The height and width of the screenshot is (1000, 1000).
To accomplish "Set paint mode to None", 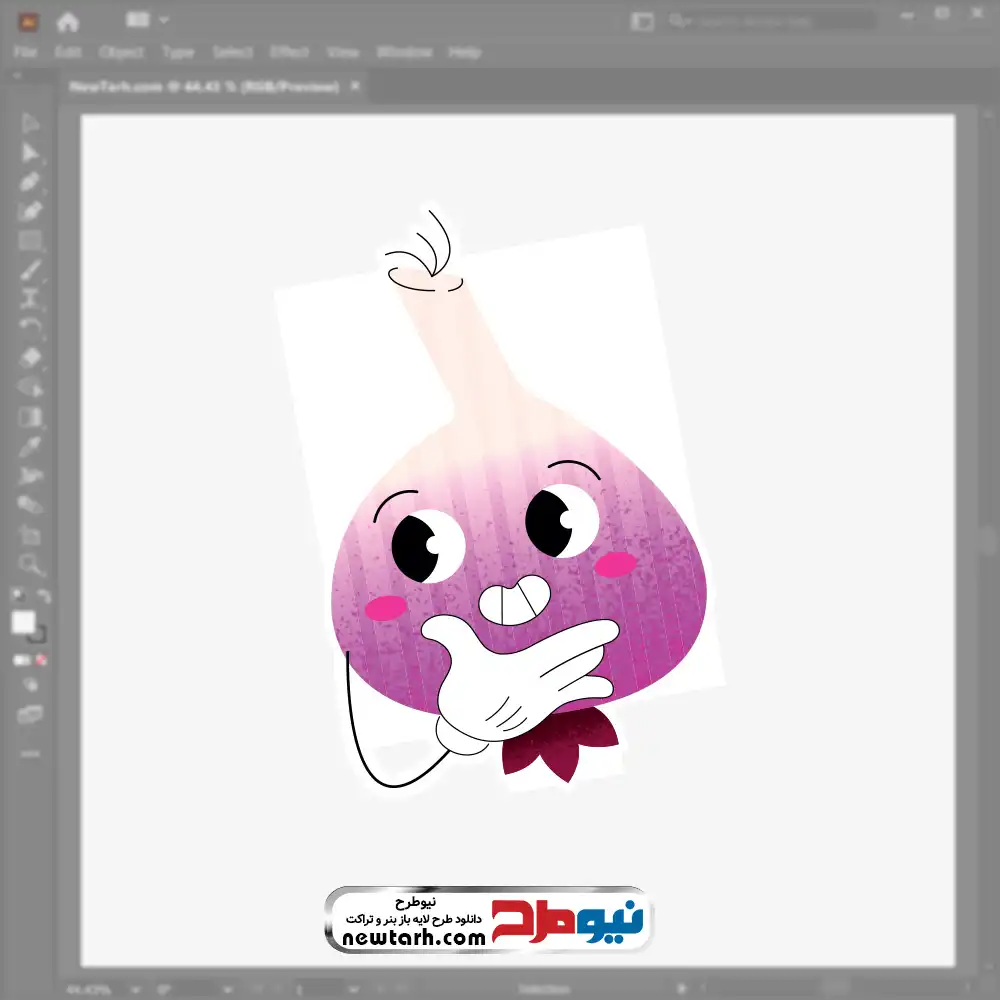I will [42, 660].
